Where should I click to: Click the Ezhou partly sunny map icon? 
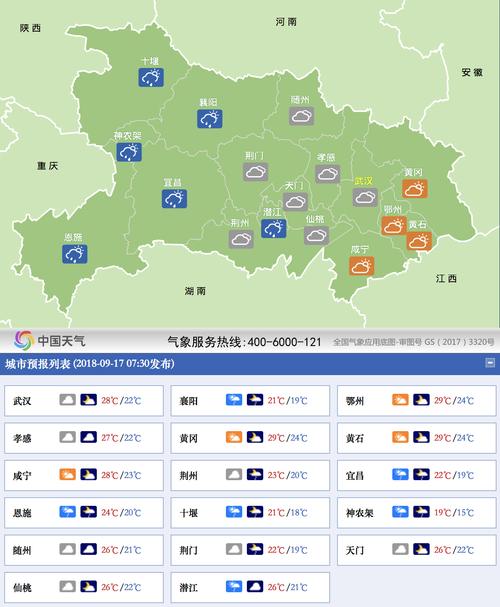pos(394,226)
